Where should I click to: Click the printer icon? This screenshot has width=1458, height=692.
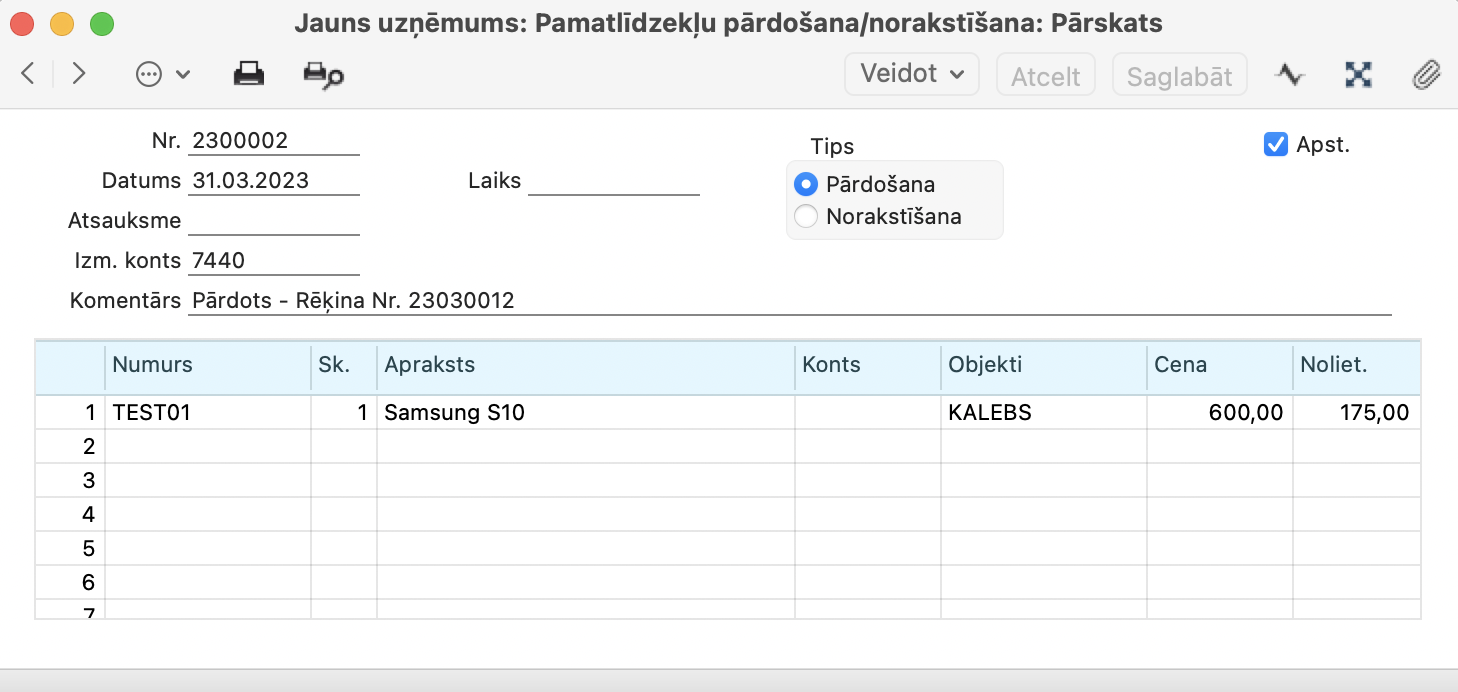coord(249,74)
